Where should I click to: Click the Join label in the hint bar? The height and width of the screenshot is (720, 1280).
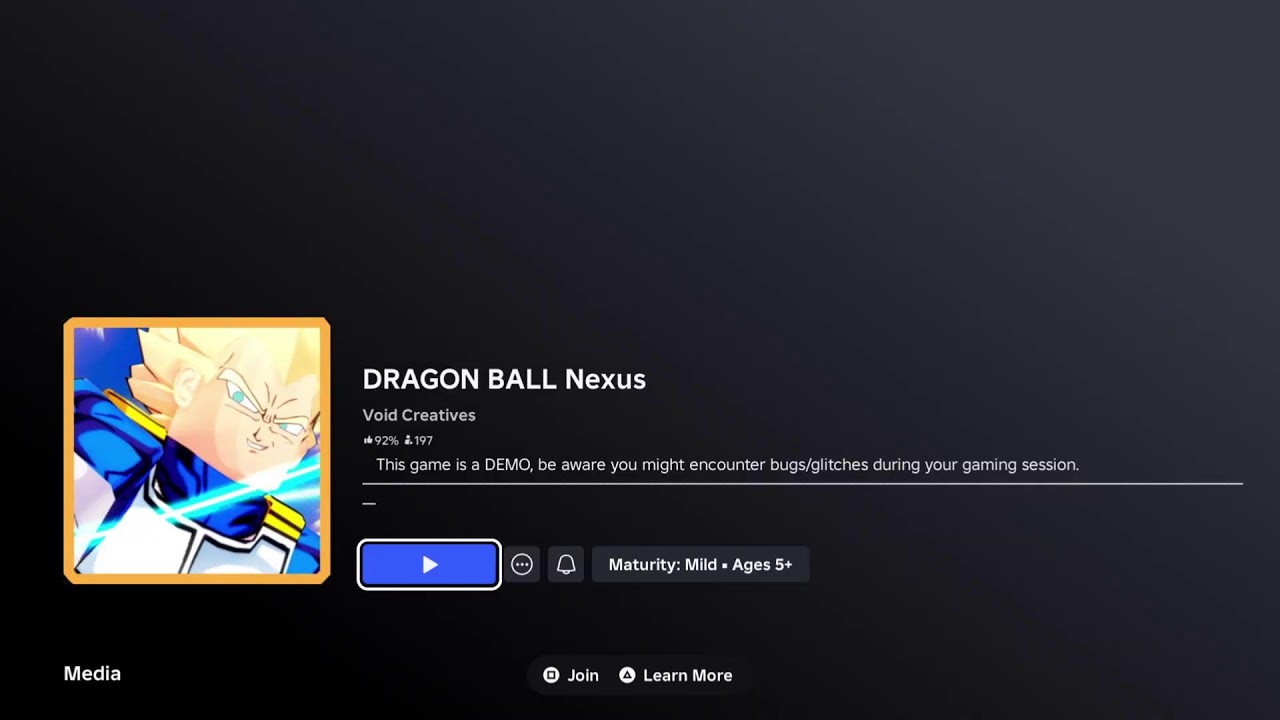point(583,676)
